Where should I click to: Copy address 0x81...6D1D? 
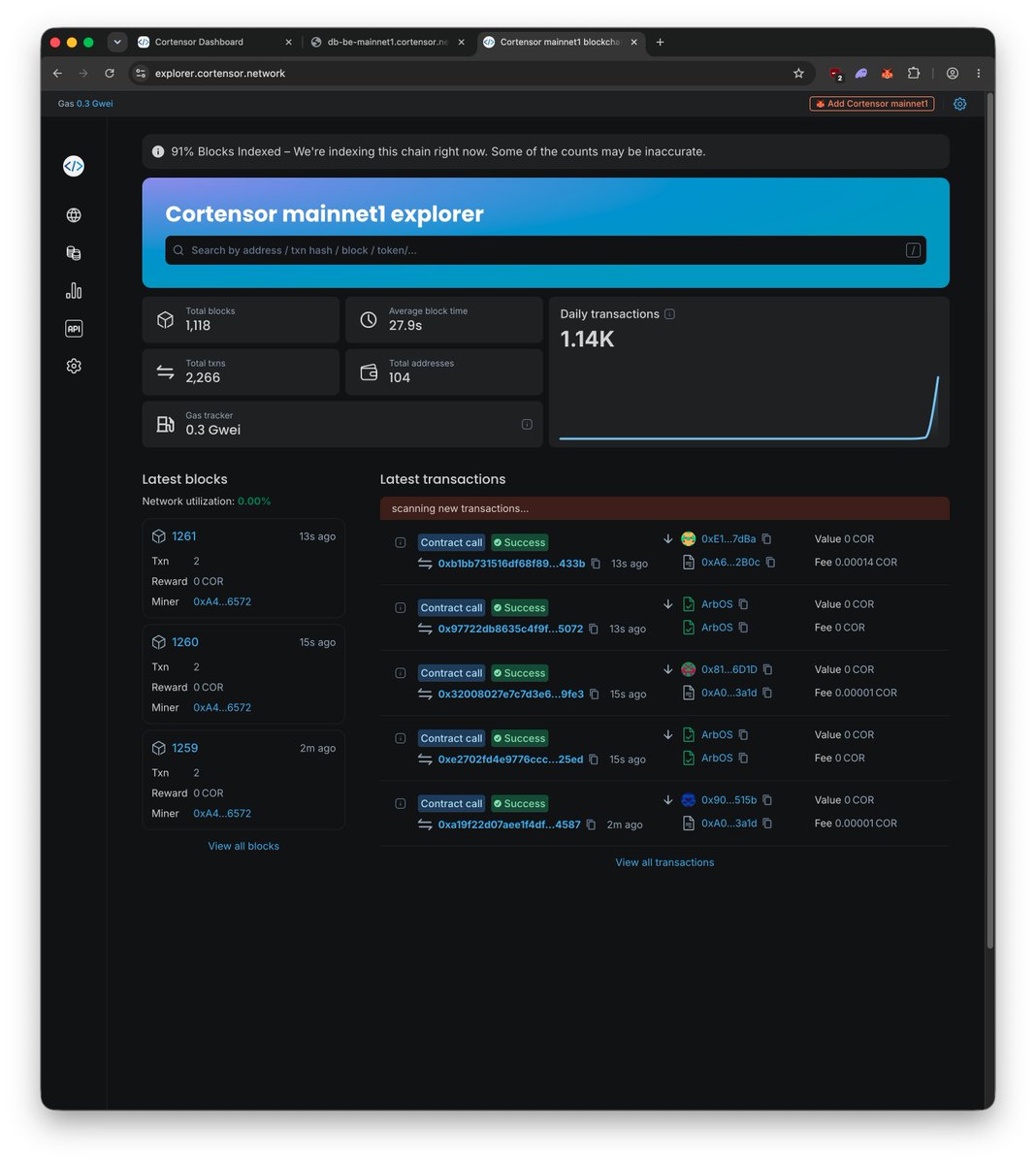point(767,669)
